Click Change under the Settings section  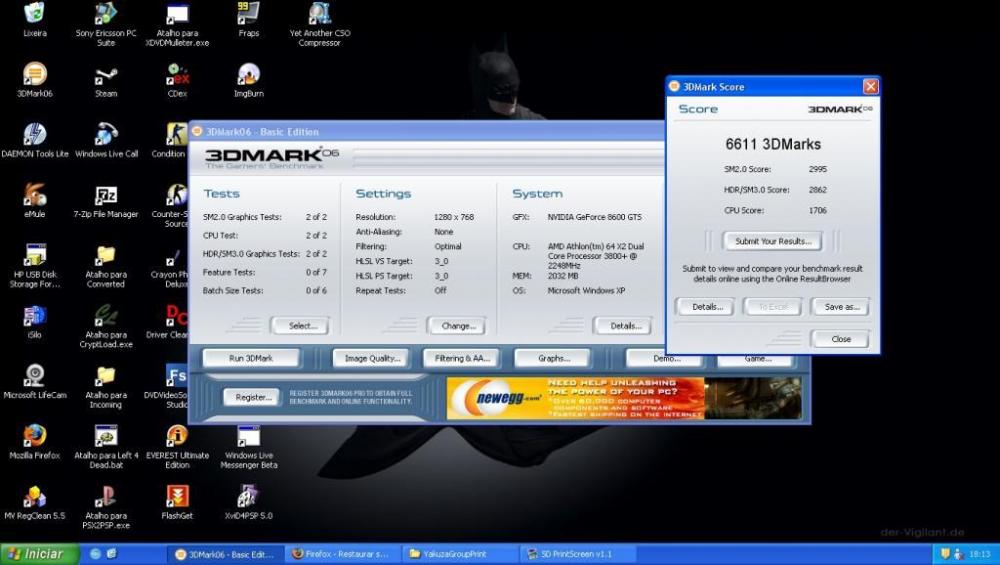(x=456, y=325)
